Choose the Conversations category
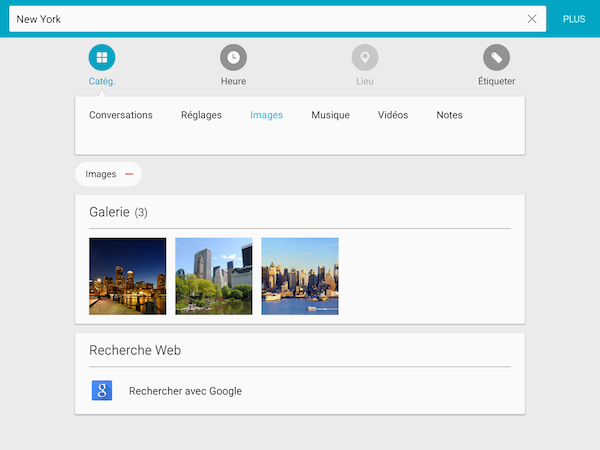The image size is (600, 450). click(121, 115)
